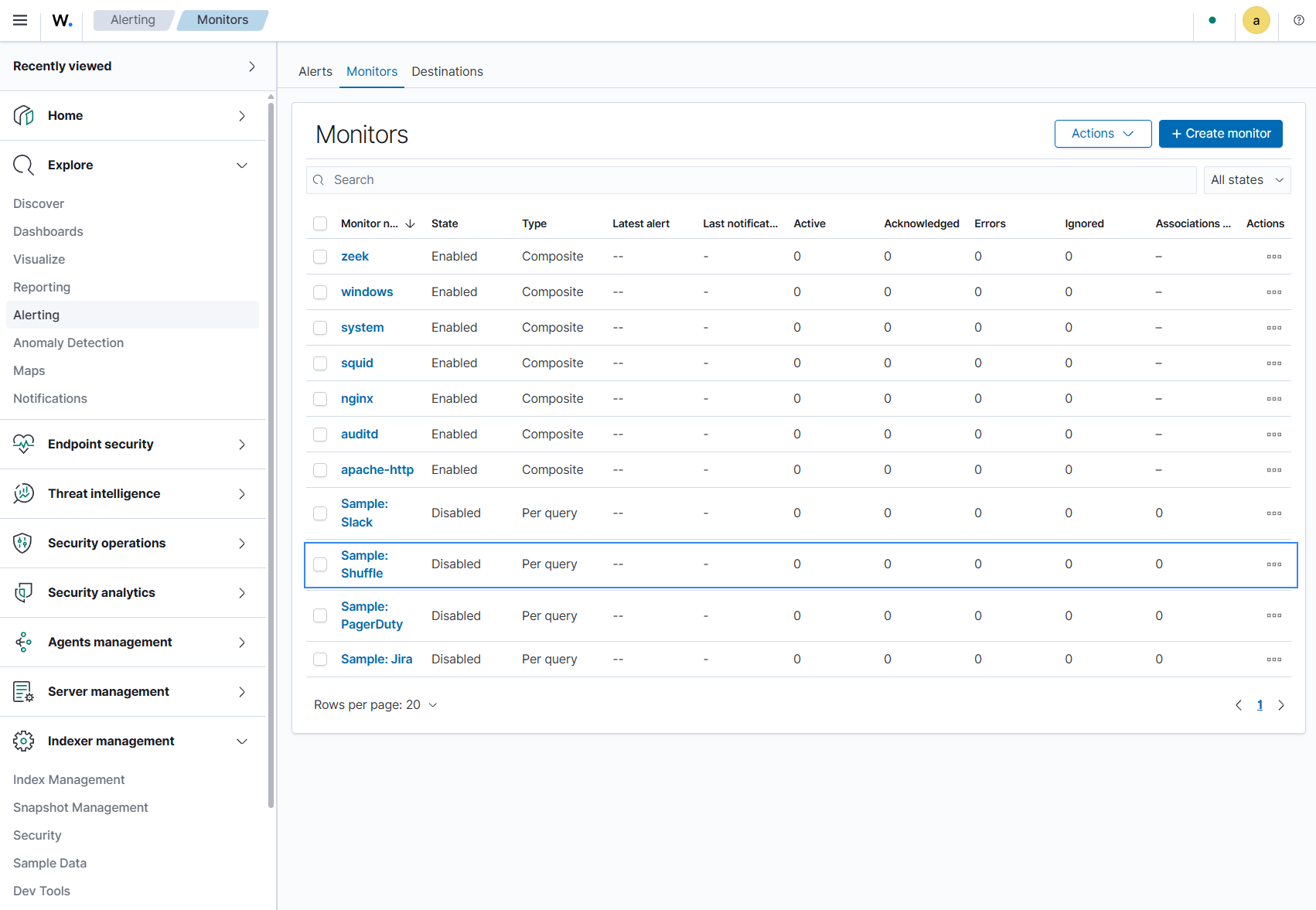This screenshot has height=910, width=1316.
Task: Open actions menu for Sample: Jira row
Action: pyautogui.click(x=1274, y=659)
